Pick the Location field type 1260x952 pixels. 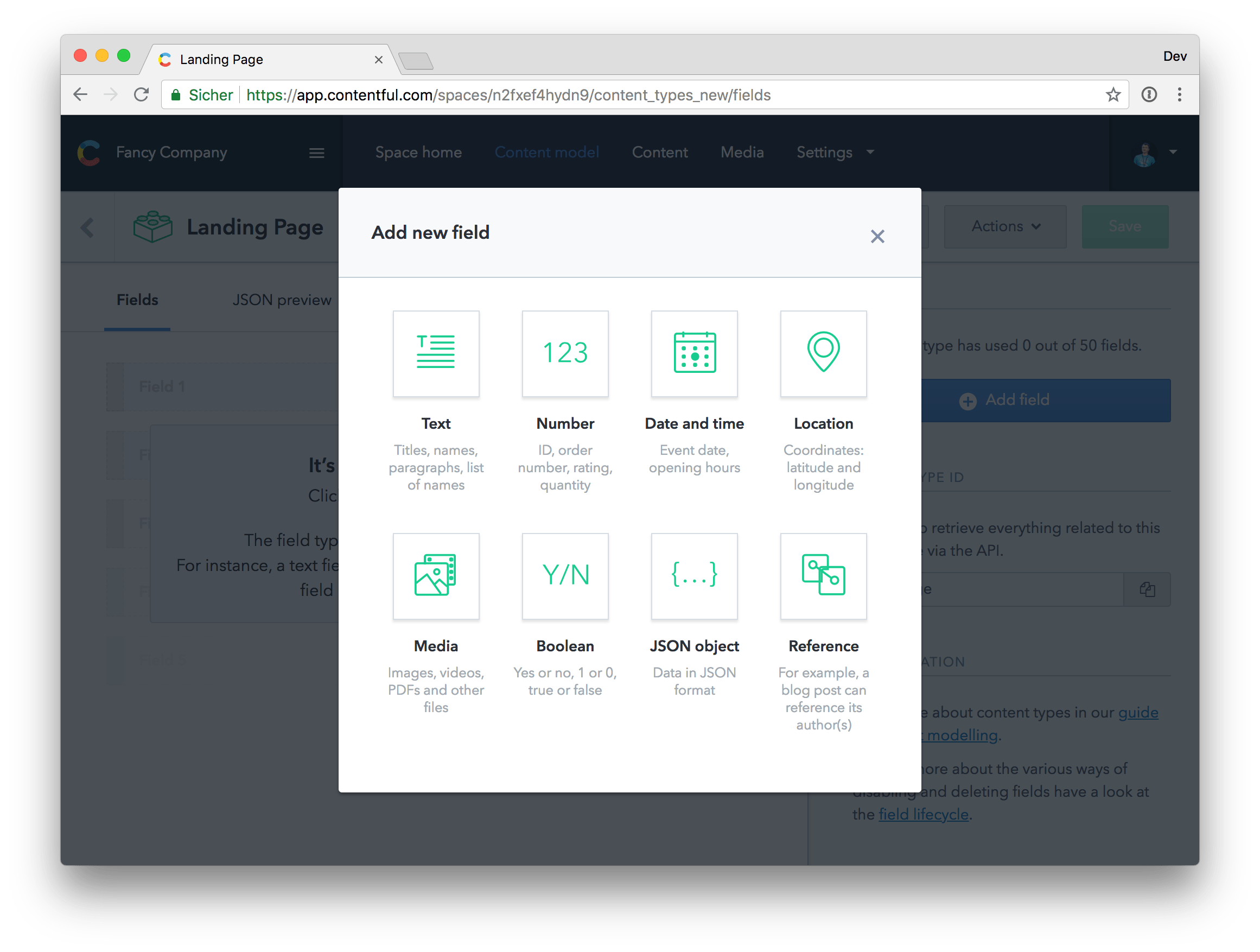(823, 354)
